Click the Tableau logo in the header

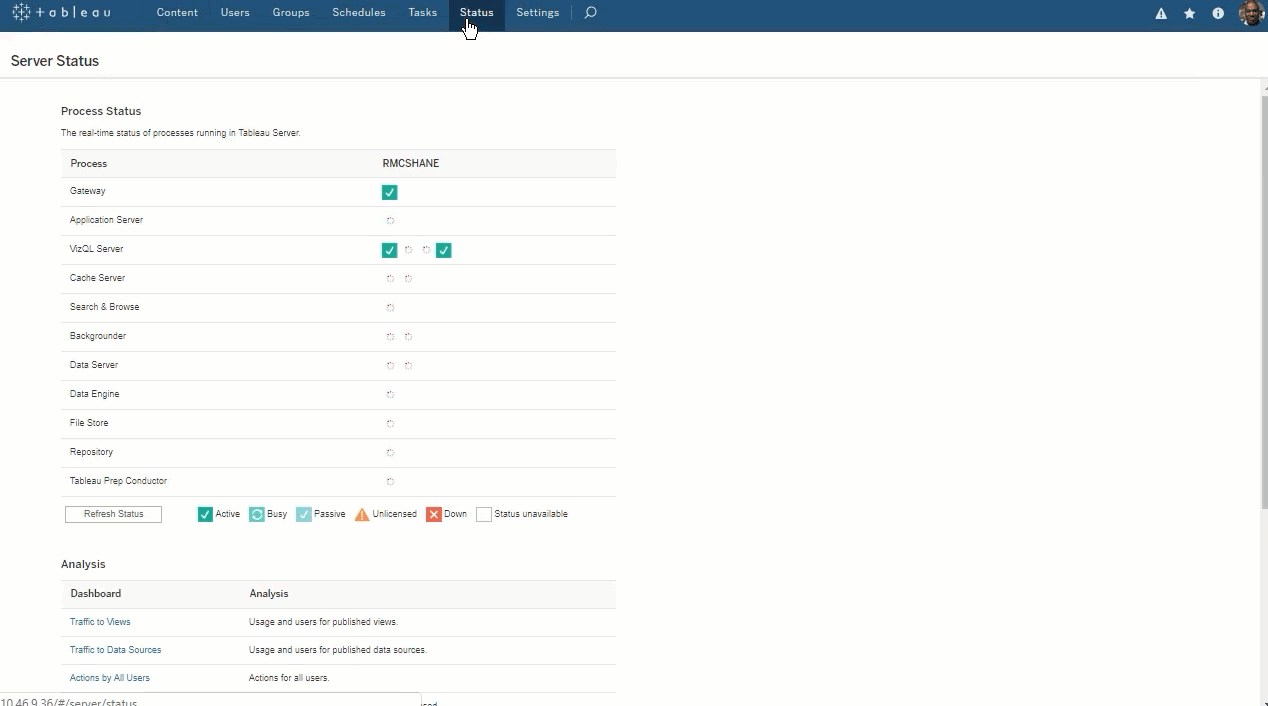61,13
